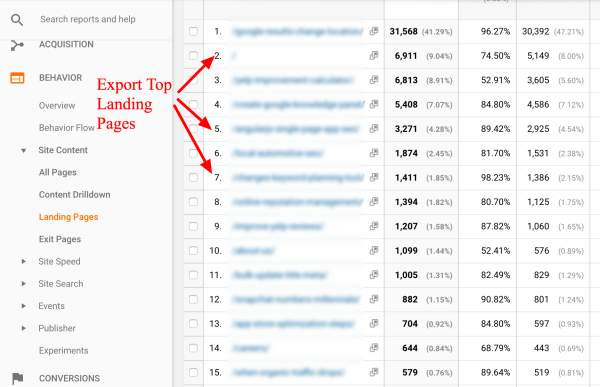Collapse the Site Content tree arrow

[x=23, y=150]
